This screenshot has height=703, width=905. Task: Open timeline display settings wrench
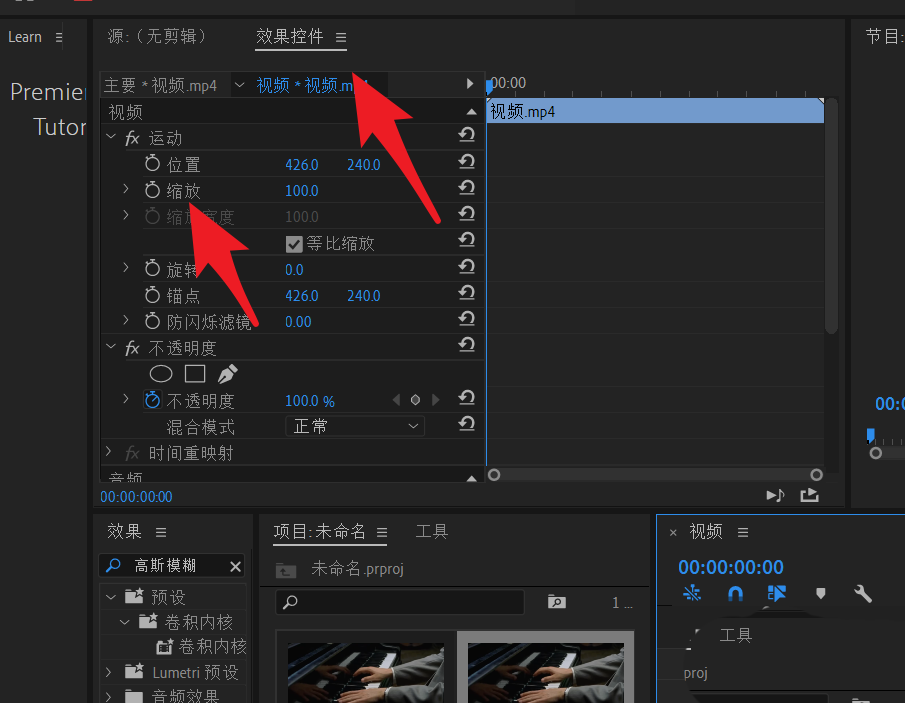[x=863, y=594]
